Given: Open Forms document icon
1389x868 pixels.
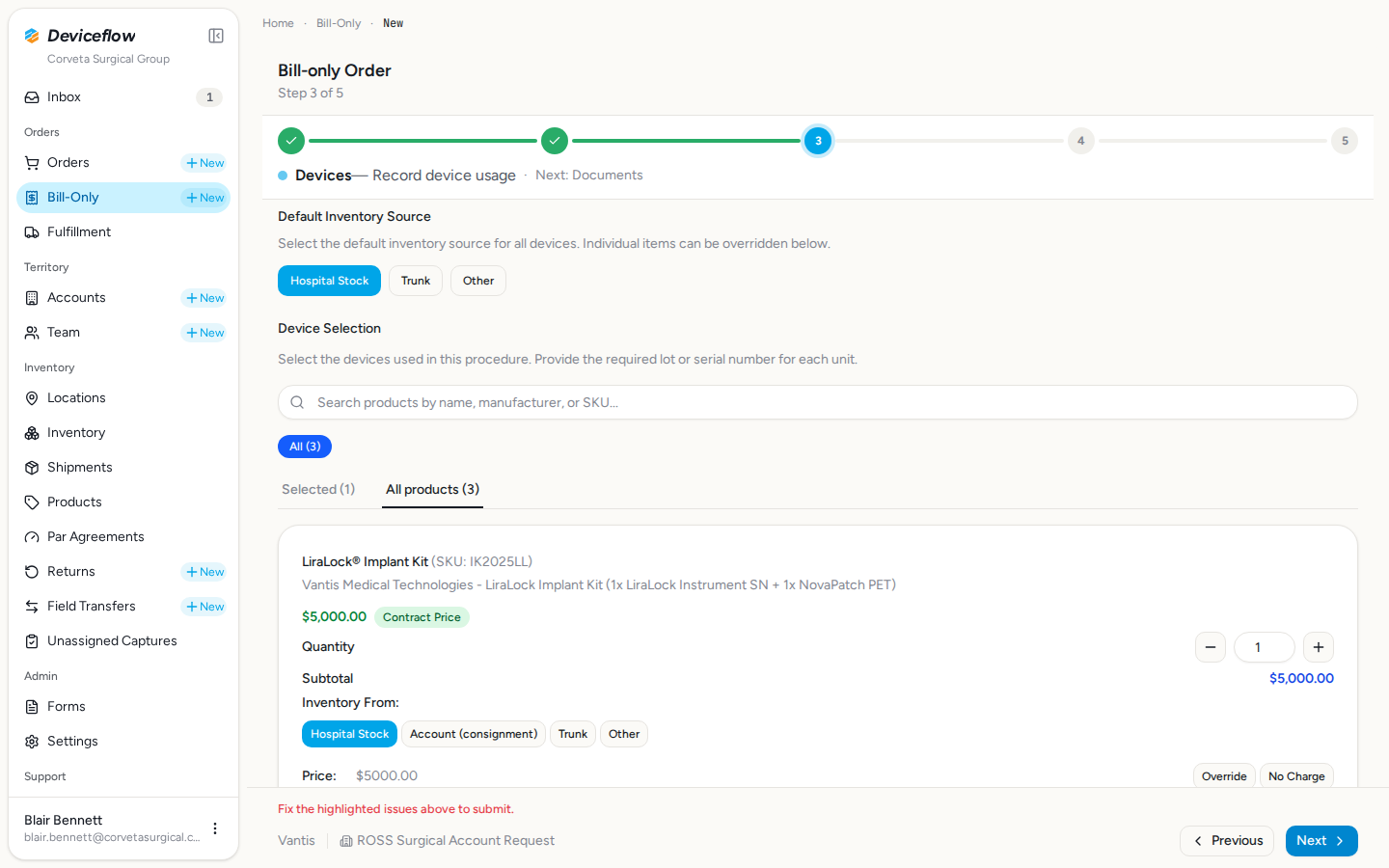Looking at the screenshot, I should 32,707.
